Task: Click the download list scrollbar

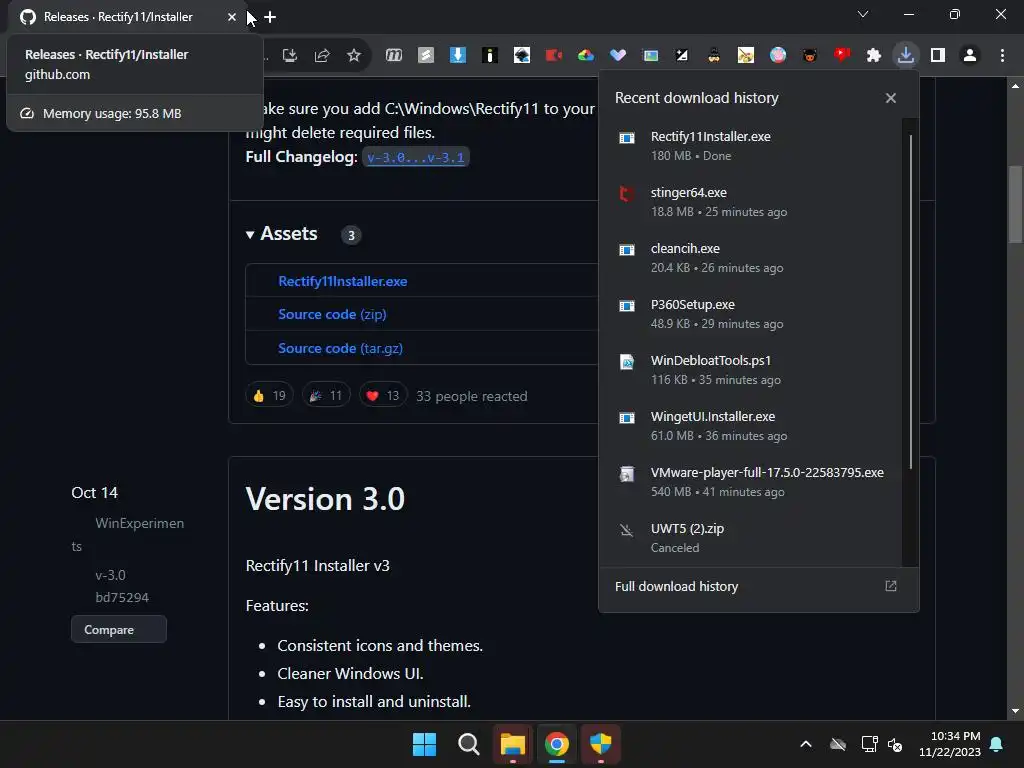Action: [910, 302]
